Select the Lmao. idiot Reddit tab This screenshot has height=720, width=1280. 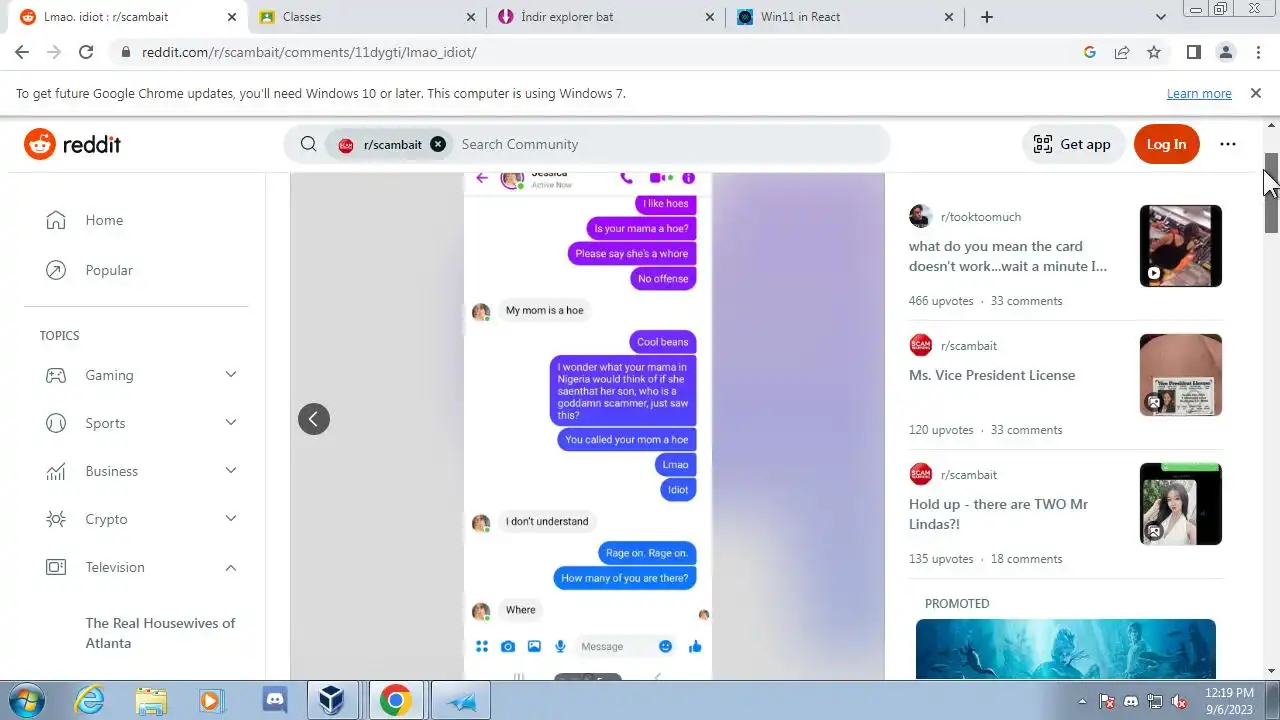coord(127,17)
